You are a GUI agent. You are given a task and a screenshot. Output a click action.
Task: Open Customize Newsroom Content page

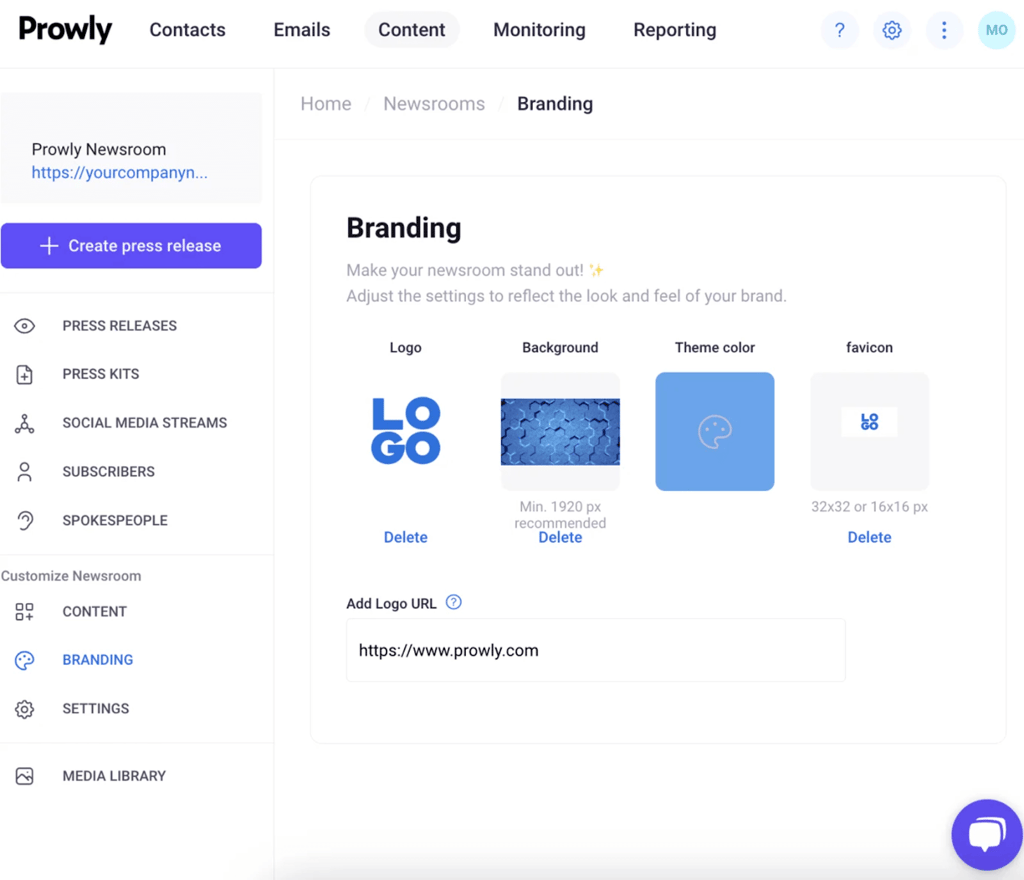click(x=95, y=612)
